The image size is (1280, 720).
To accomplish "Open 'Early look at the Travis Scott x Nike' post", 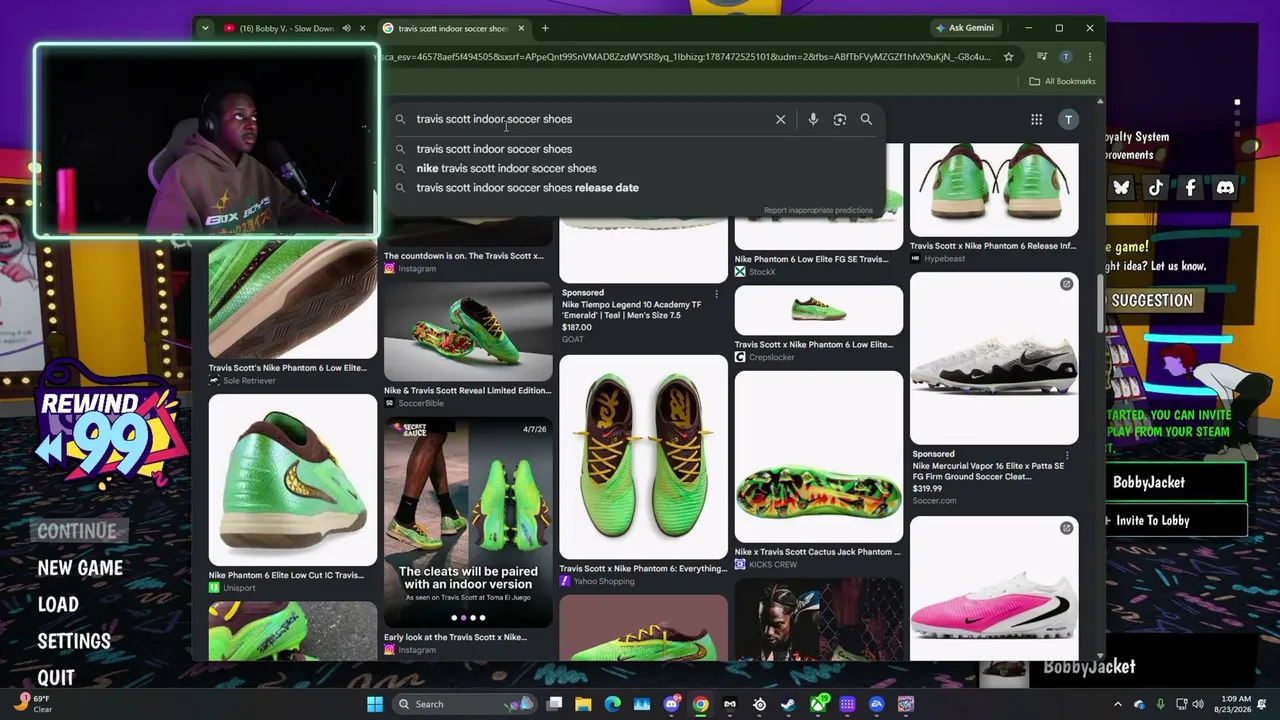I will click(468, 643).
